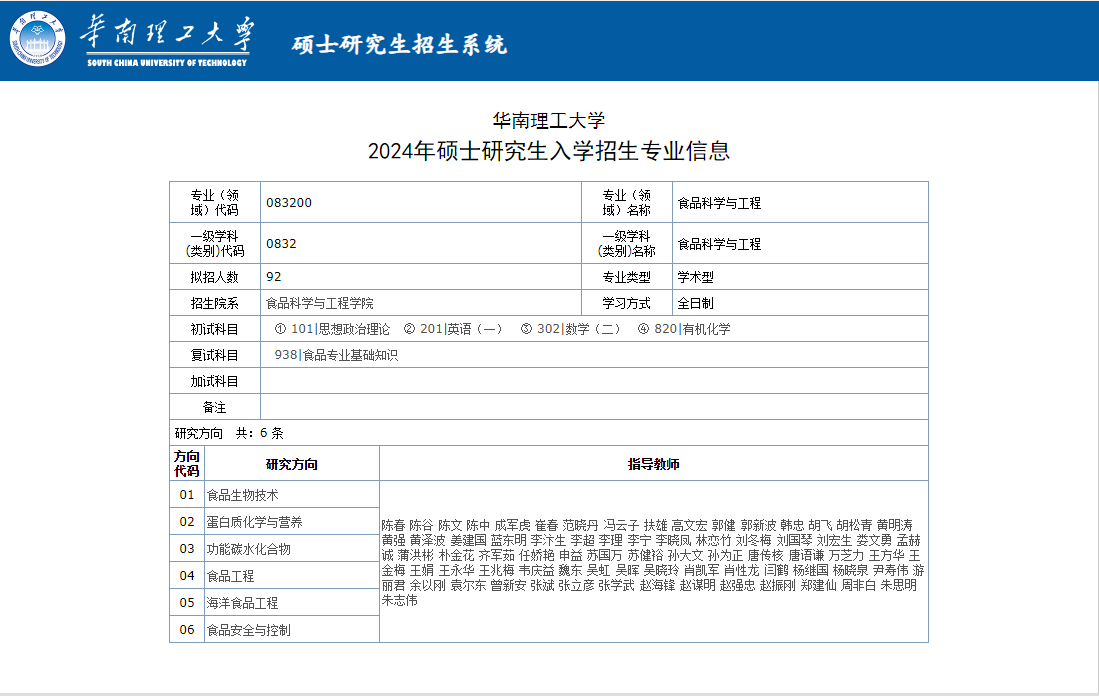Screen dimensions: 1099x696
Task: Click direction code 01
Action: (x=186, y=495)
